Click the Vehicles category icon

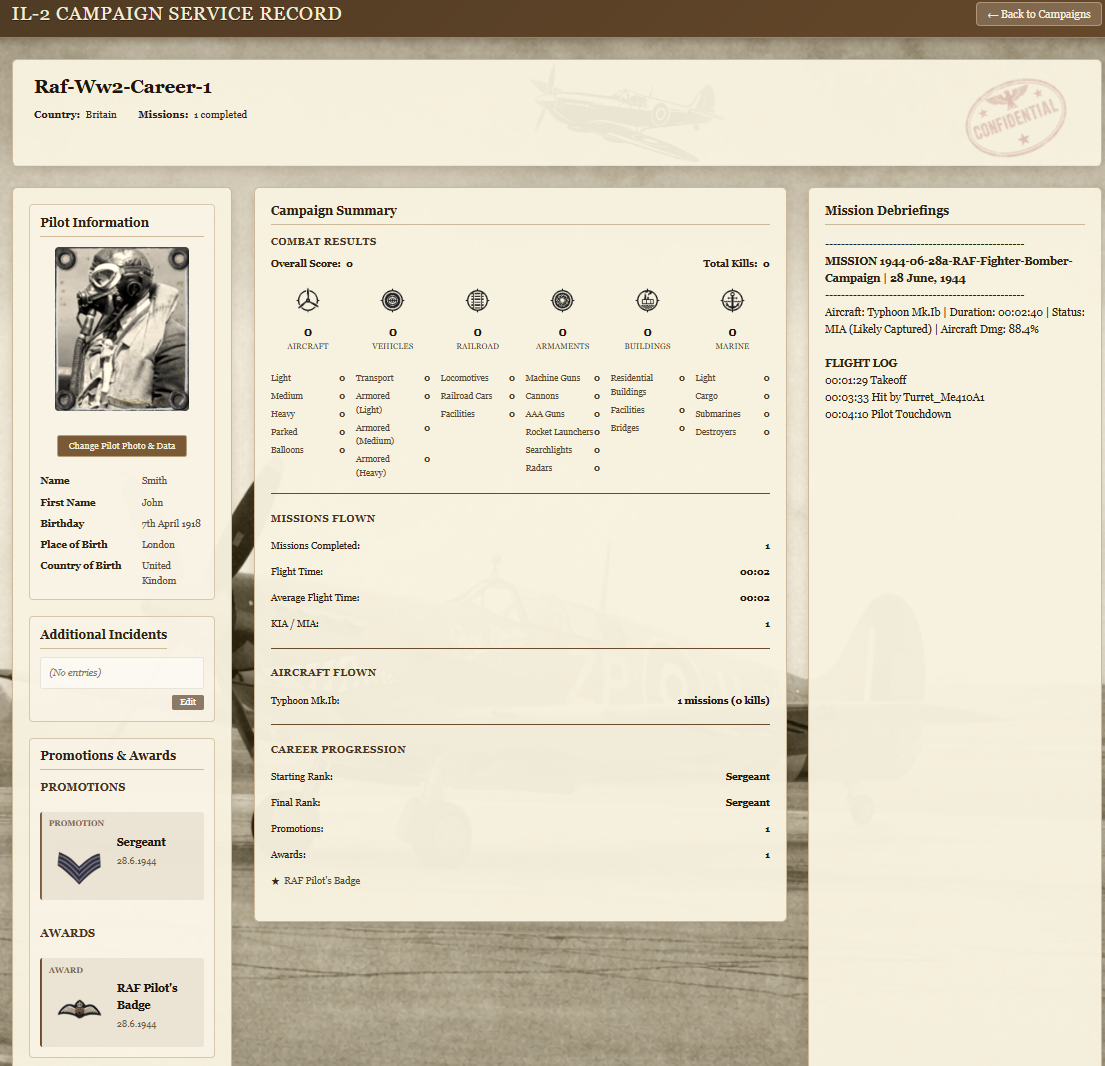click(x=393, y=300)
